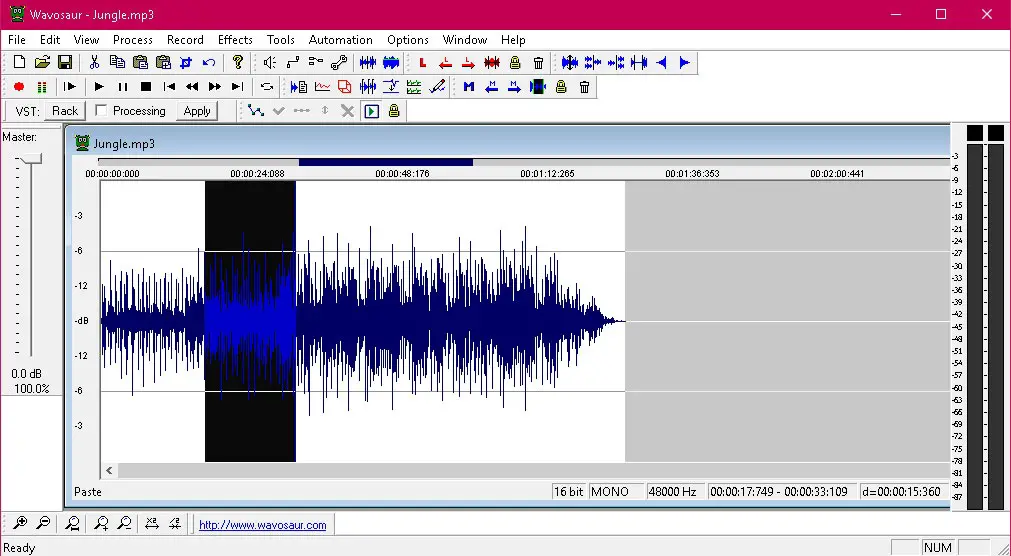Image resolution: width=1011 pixels, height=556 pixels.
Task: Click the red Record button
Action: (x=19, y=87)
